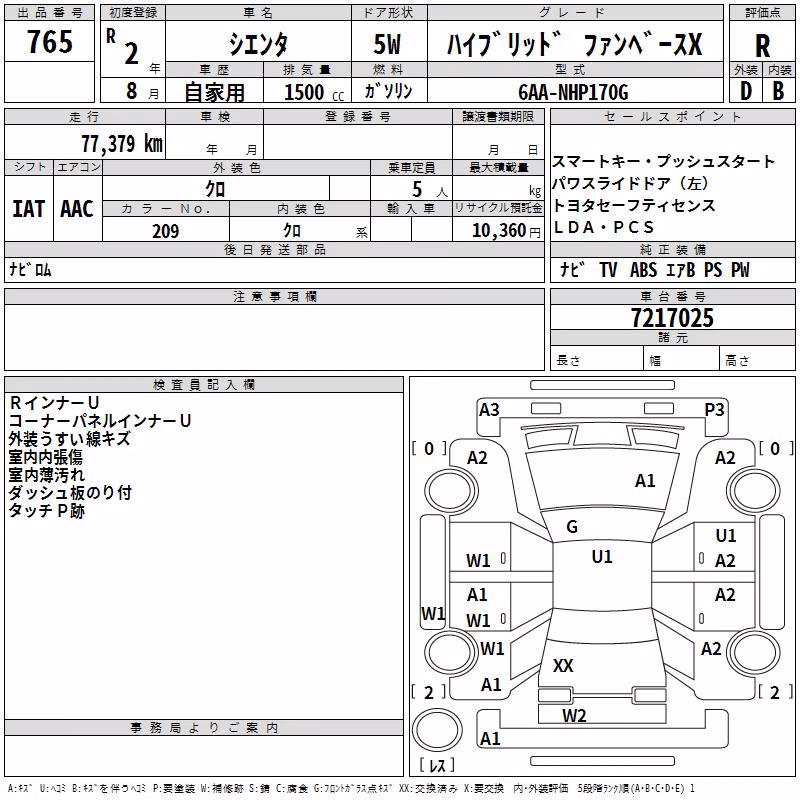The height and width of the screenshot is (800, 800).
Task: Click the interior grade B
Action: (778, 91)
